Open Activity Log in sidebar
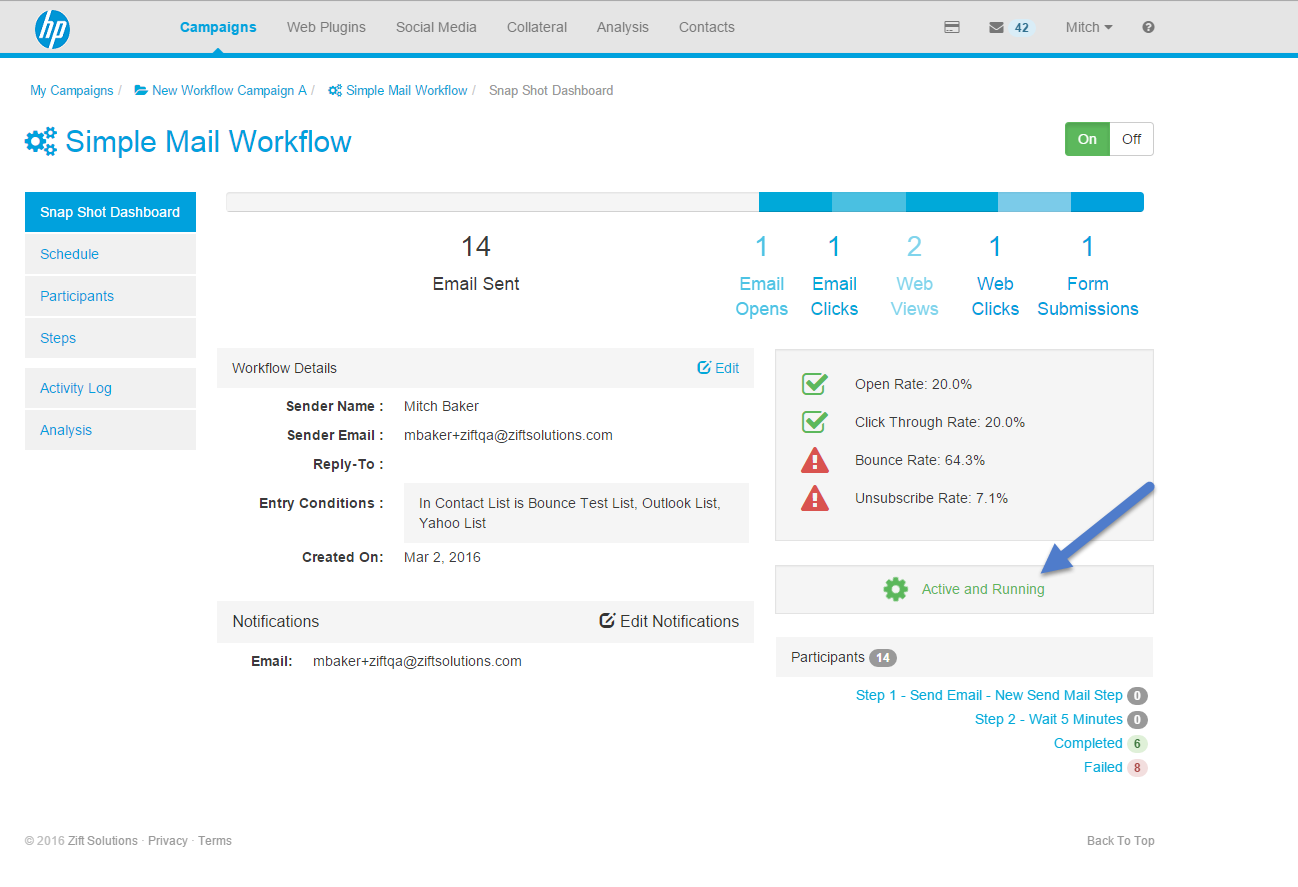Viewport: 1298px width, 887px height. point(76,388)
